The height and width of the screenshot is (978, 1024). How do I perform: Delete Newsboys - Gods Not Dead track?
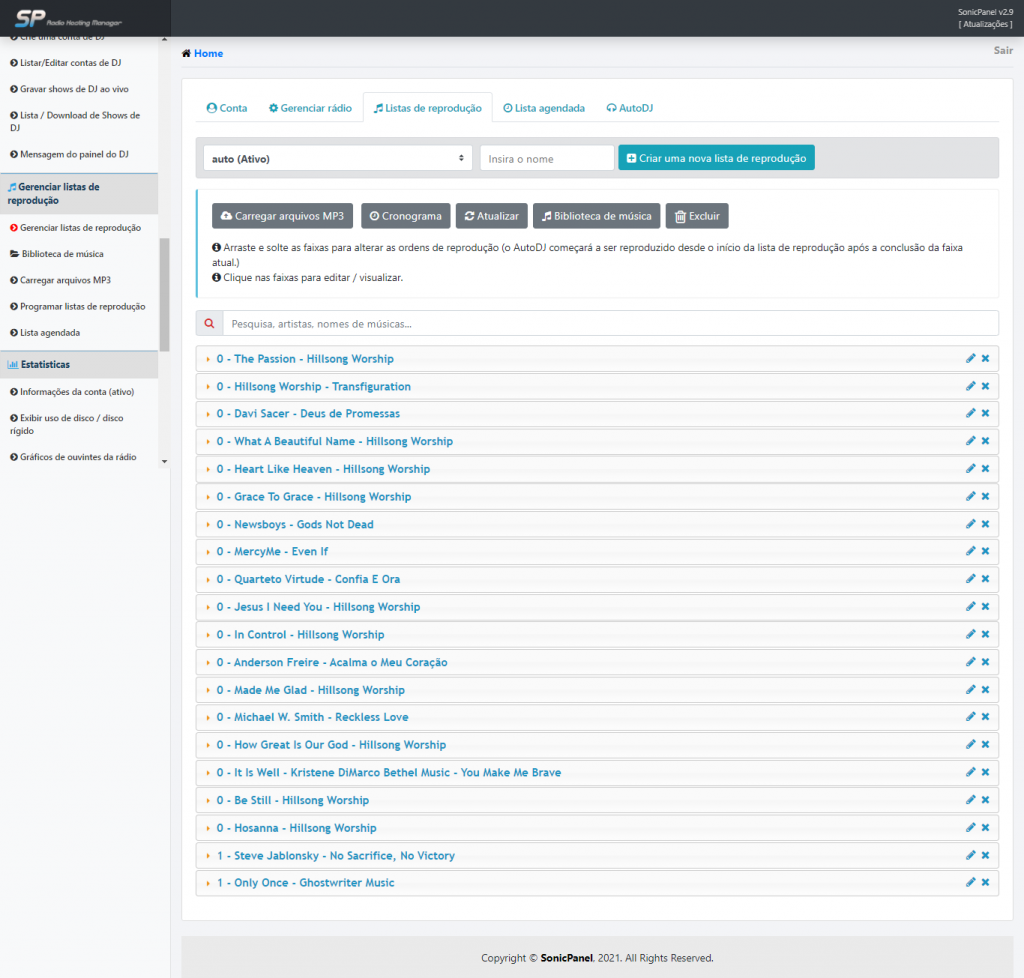[x=985, y=524]
